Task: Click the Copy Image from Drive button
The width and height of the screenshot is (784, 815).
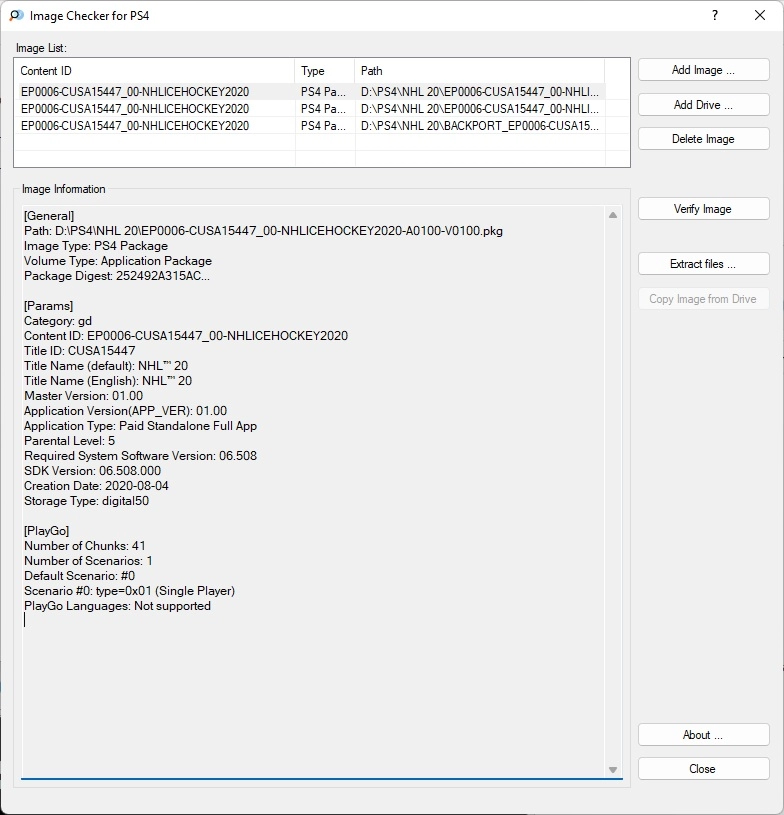Action: (x=703, y=299)
